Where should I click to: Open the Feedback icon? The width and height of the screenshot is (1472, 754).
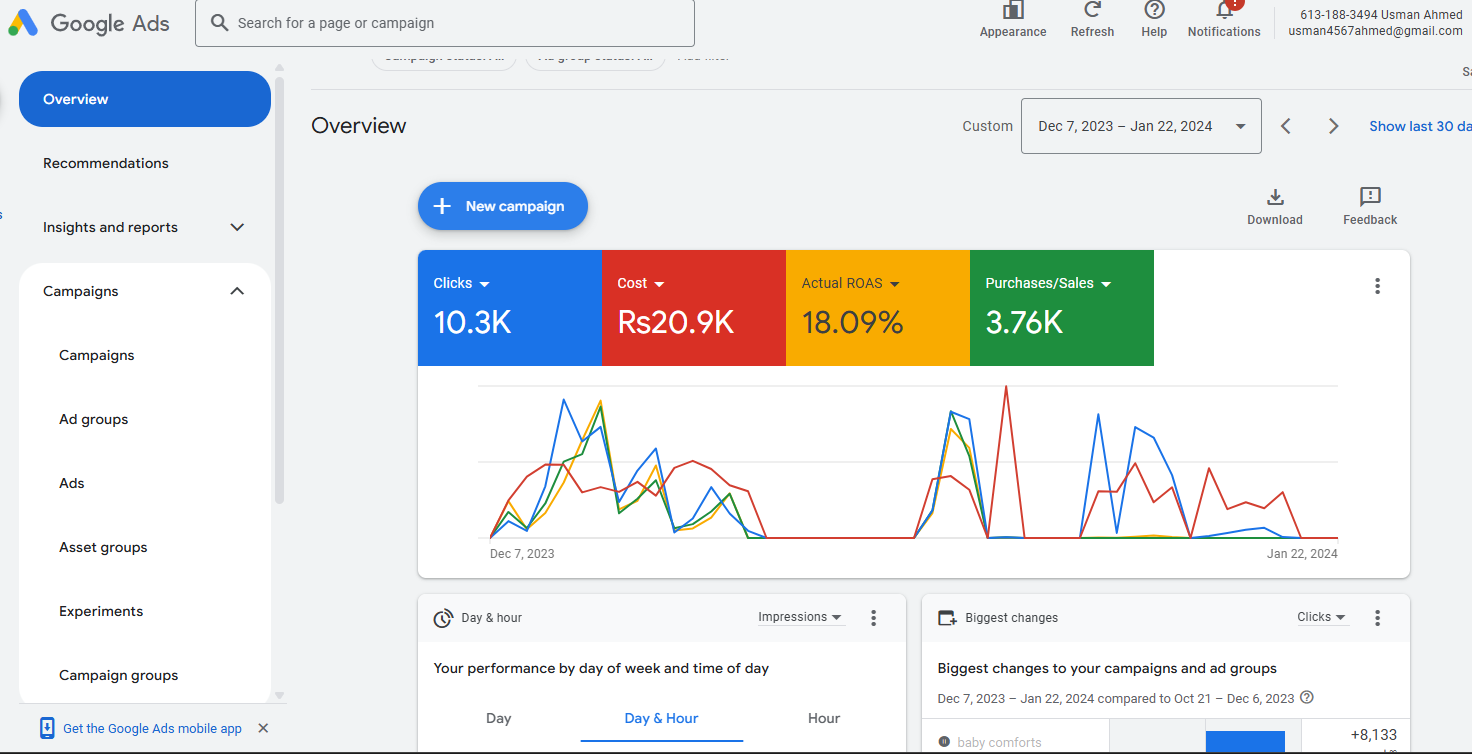click(x=1370, y=197)
